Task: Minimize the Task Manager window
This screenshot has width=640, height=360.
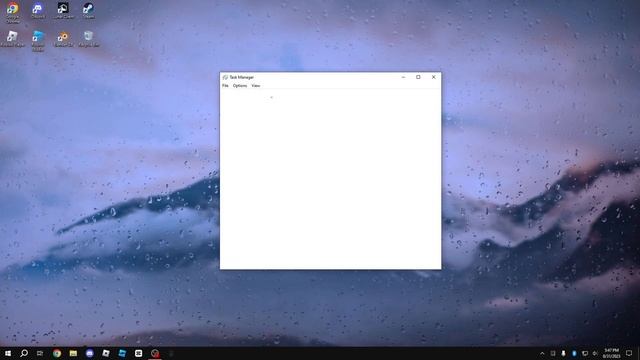Action: (403, 77)
